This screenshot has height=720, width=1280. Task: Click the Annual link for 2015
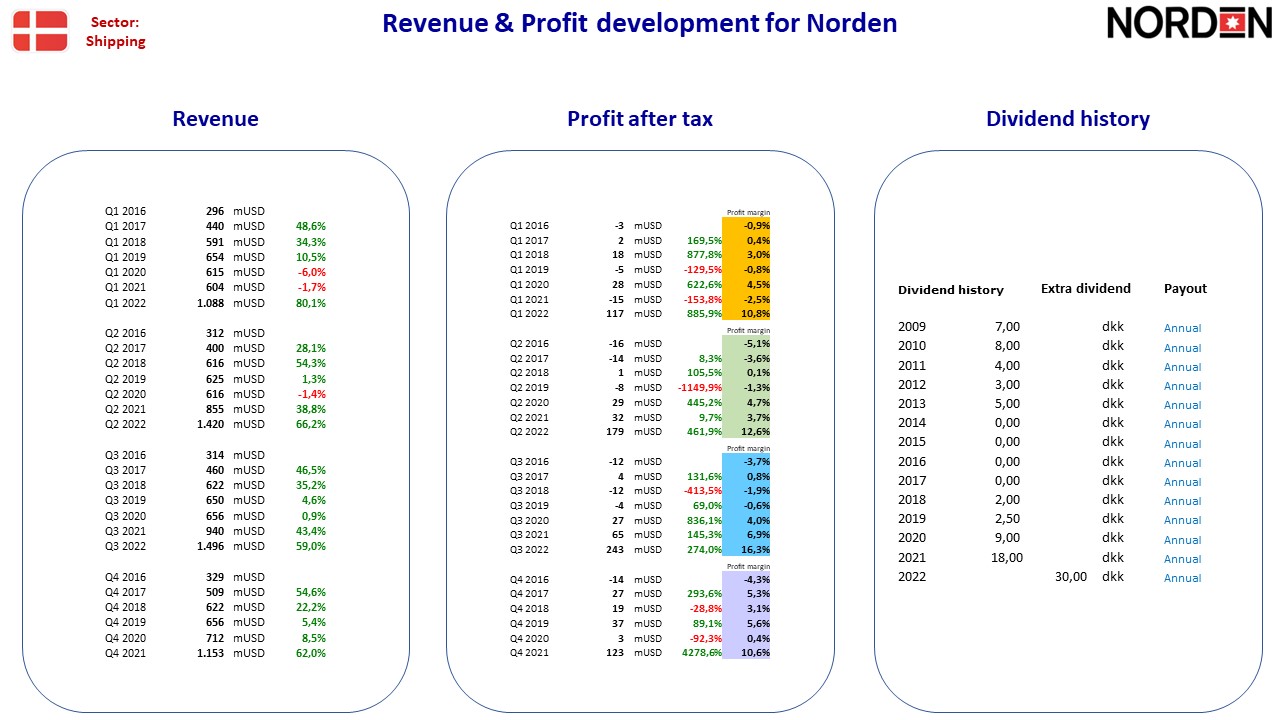[x=1182, y=444]
